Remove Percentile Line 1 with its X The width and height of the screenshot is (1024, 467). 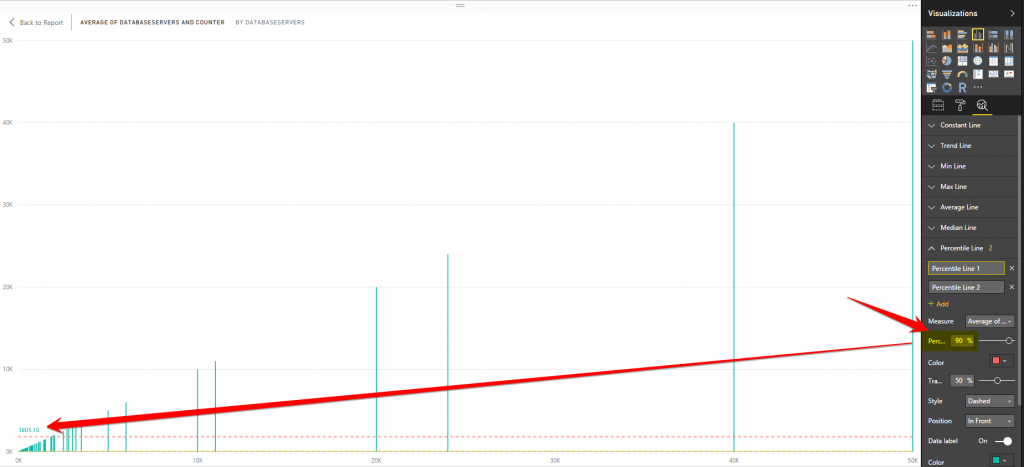pyautogui.click(x=1012, y=268)
